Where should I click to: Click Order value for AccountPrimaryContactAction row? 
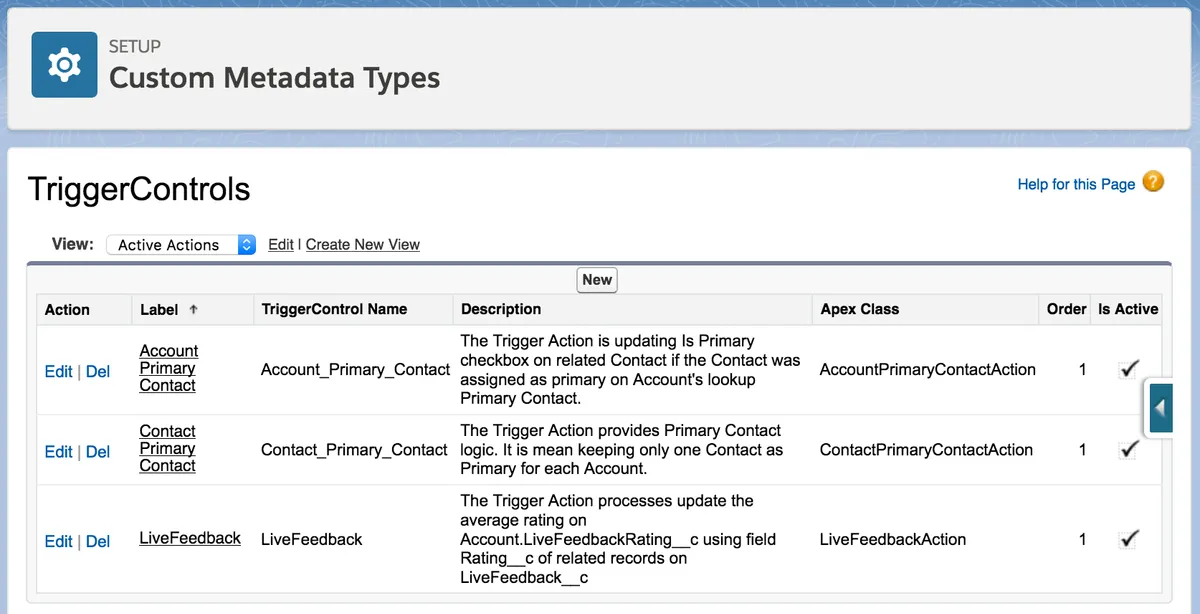tap(1082, 369)
